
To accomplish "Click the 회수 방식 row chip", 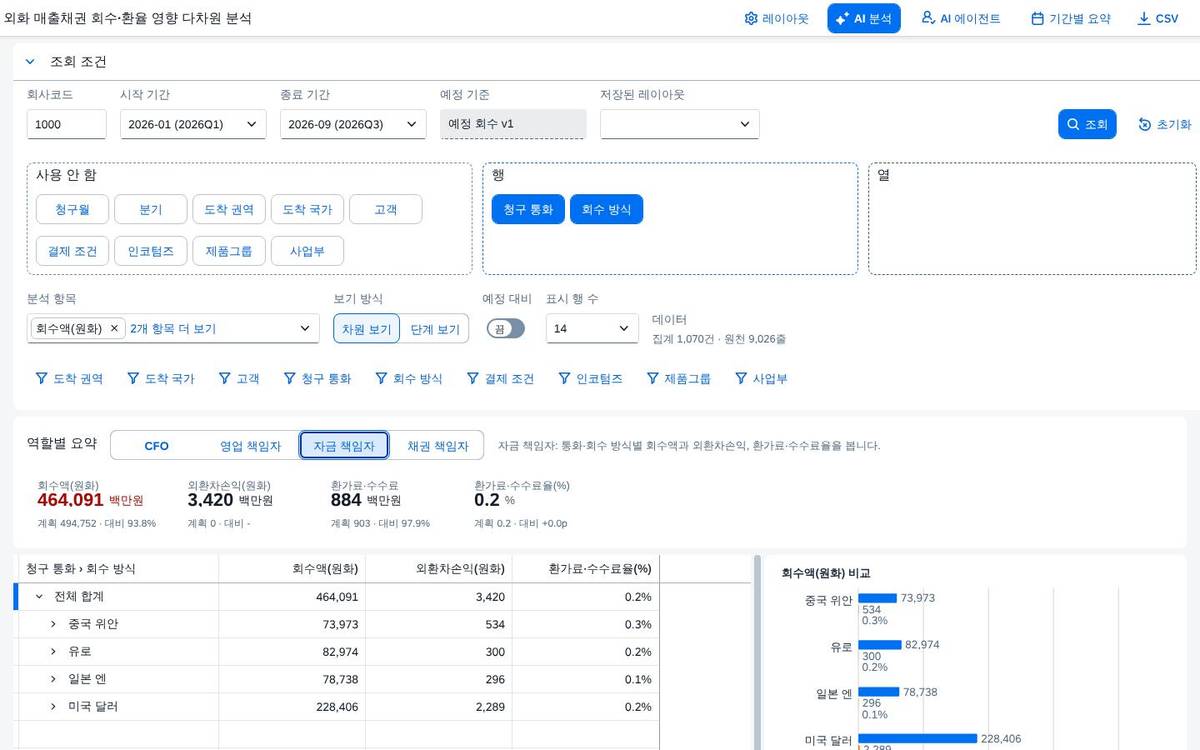I will 606,209.
